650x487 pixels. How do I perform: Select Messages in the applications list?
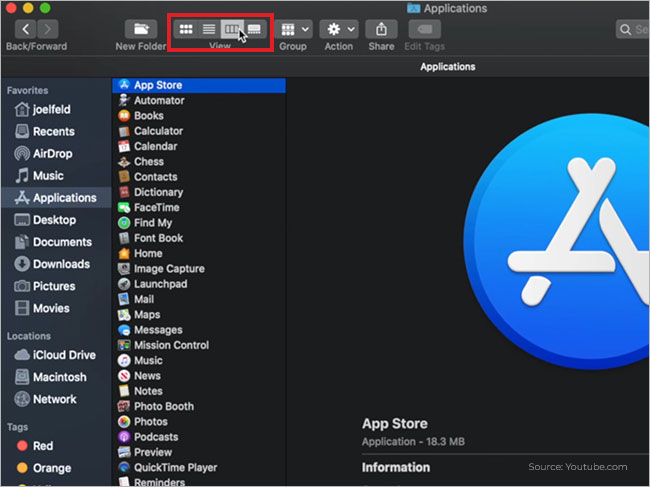click(x=199, y=330)
